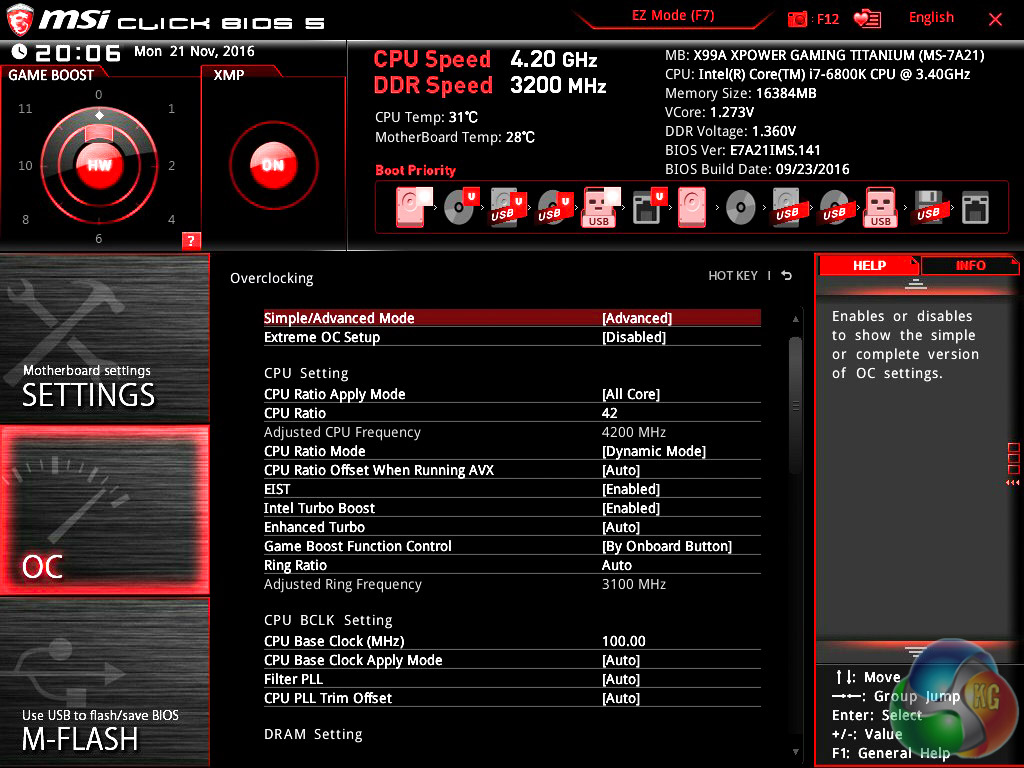Click the settings list scrollbar thumb
This screenshot has height=768, width=1024.
[795, 405]
